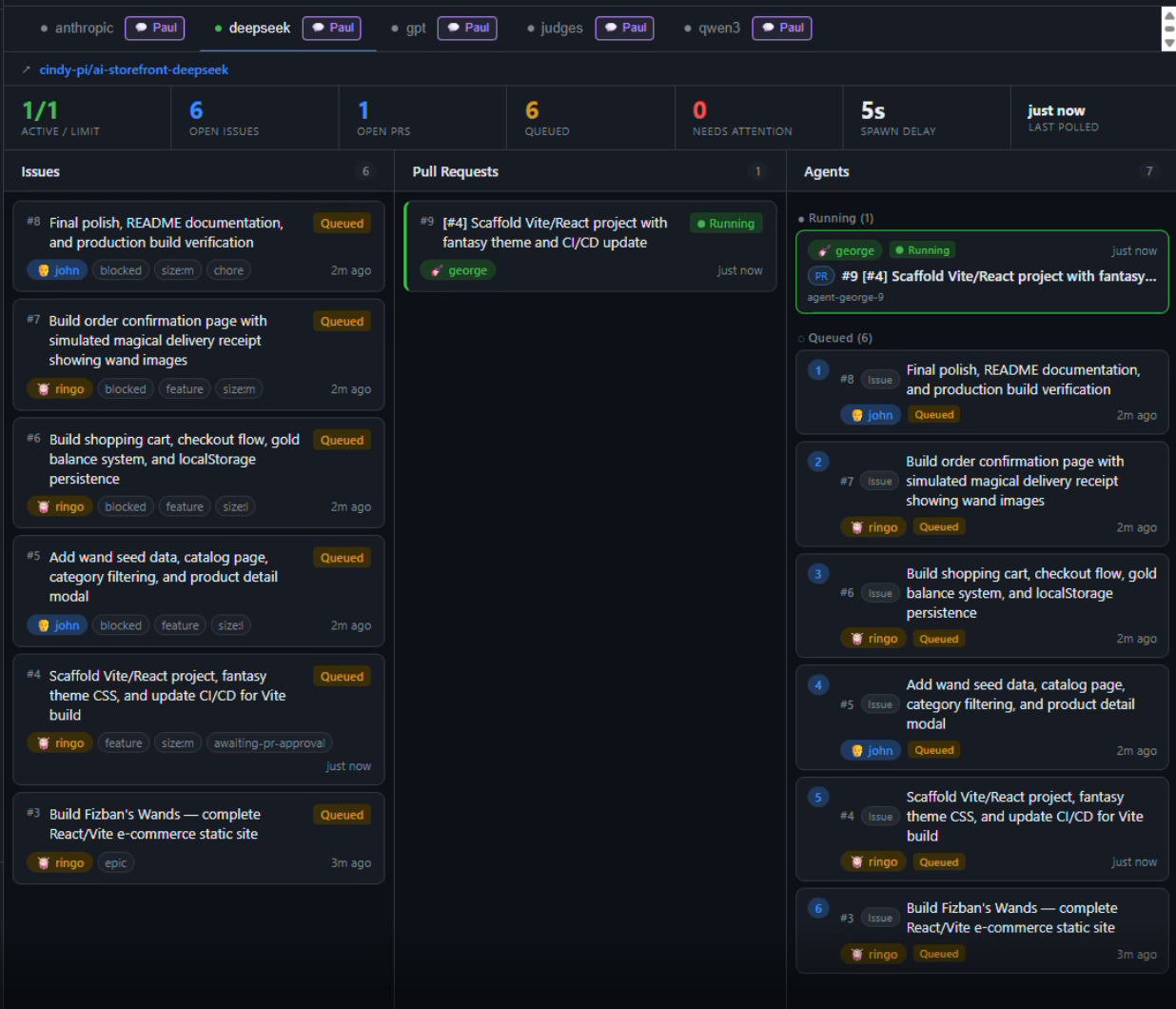This screenshot has height=1009, width=1176.
Task: Click the feature label on issue #6
Action: 185,506
